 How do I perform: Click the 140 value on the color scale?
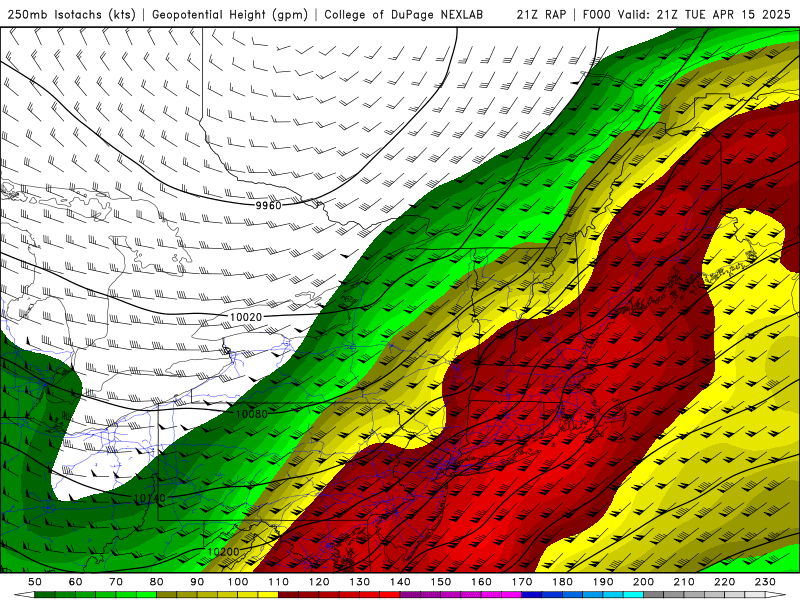pos(400,582)
